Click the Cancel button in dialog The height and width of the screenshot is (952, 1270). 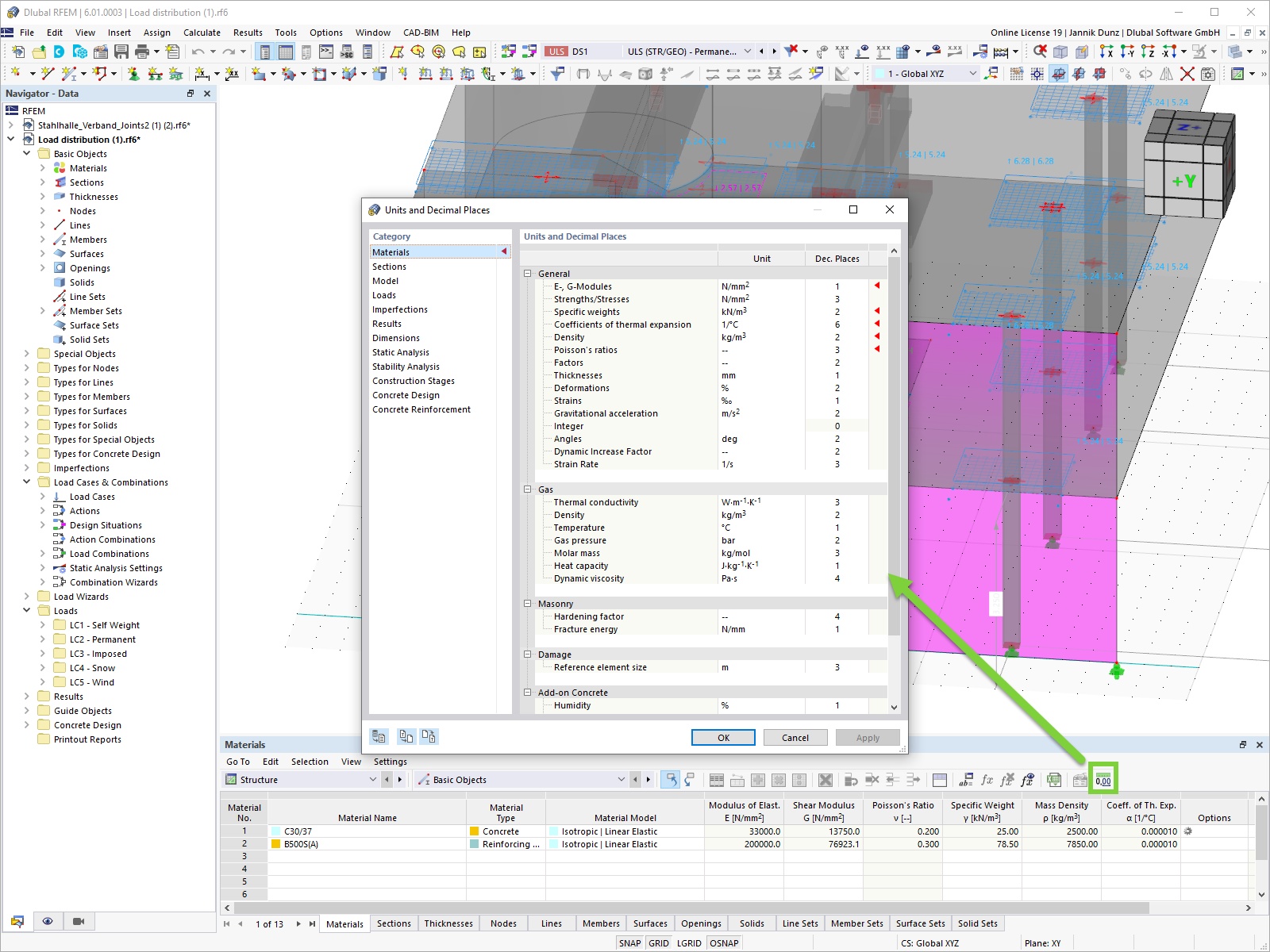click(795, 738)
